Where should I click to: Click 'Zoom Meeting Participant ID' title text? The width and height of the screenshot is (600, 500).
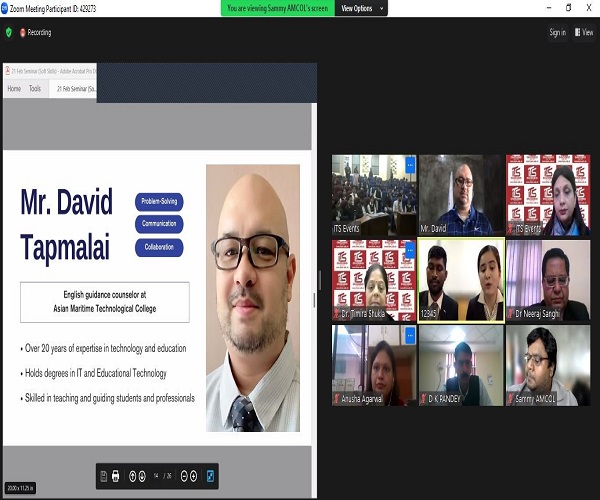(53, 8)
